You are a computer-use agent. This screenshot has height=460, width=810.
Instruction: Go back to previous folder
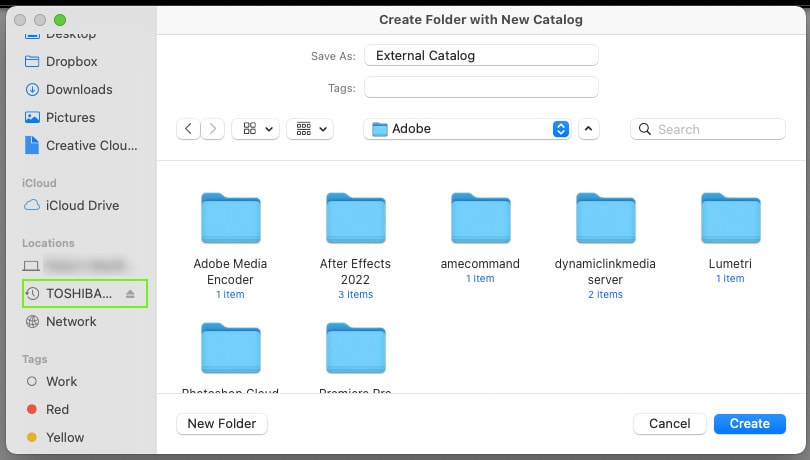189,129
